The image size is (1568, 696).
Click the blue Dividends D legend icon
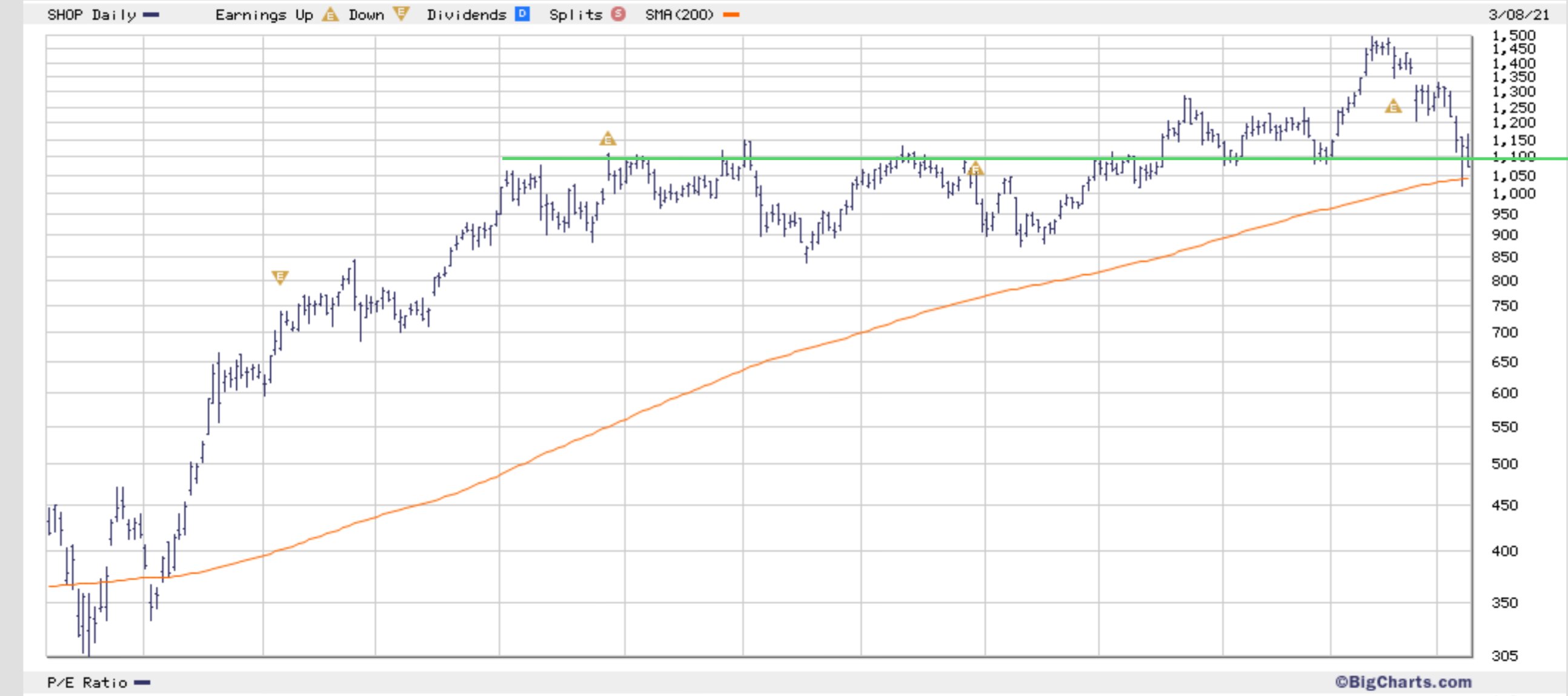pyautogui.click(x=522, y=14)
